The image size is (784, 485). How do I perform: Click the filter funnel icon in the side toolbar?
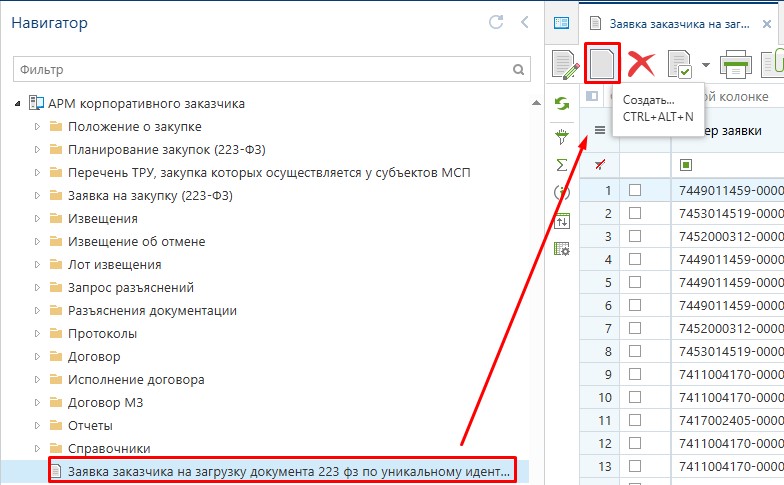pos(562,136)
